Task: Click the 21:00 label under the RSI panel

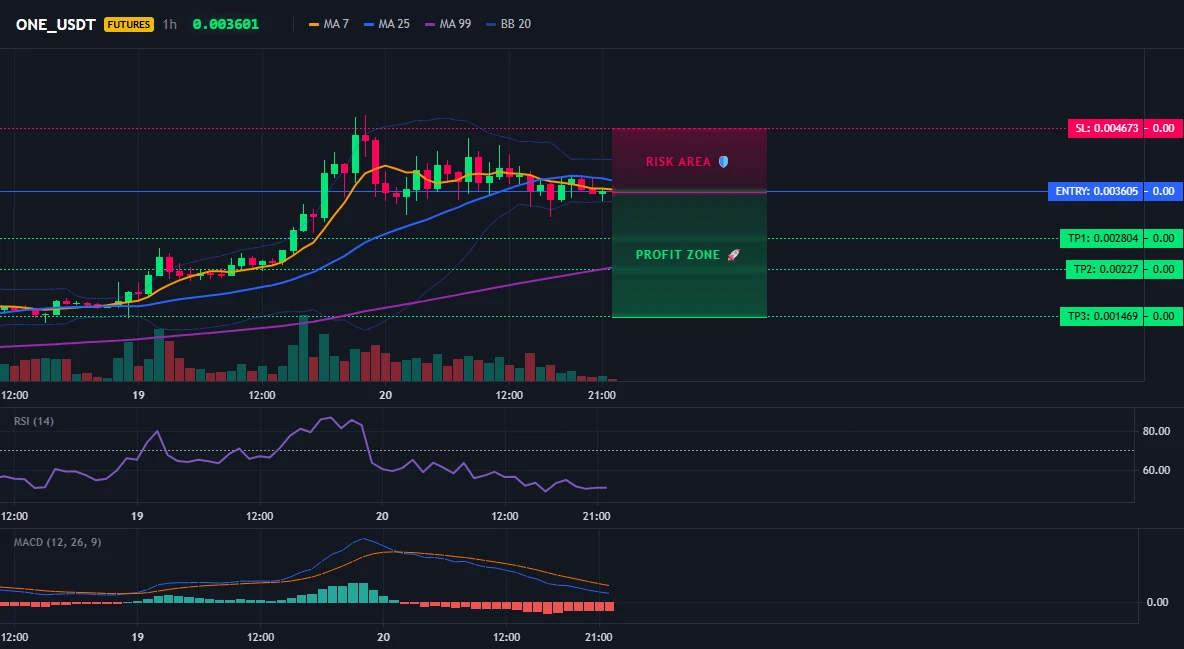Action: coord(597,516)
